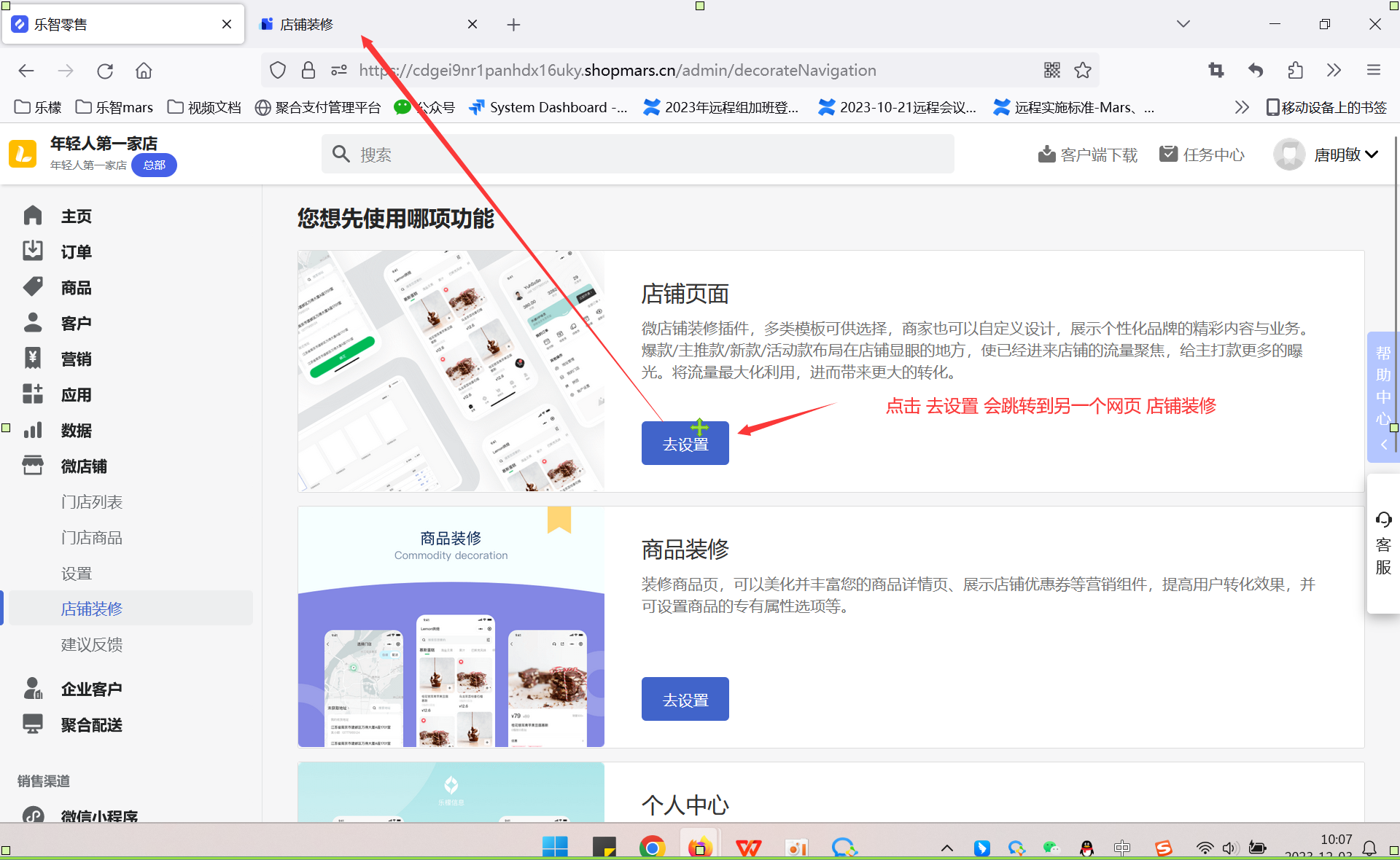Open 移动设备上的书签 folder
Screen dimensions: 1400x860
[1326, 107]
